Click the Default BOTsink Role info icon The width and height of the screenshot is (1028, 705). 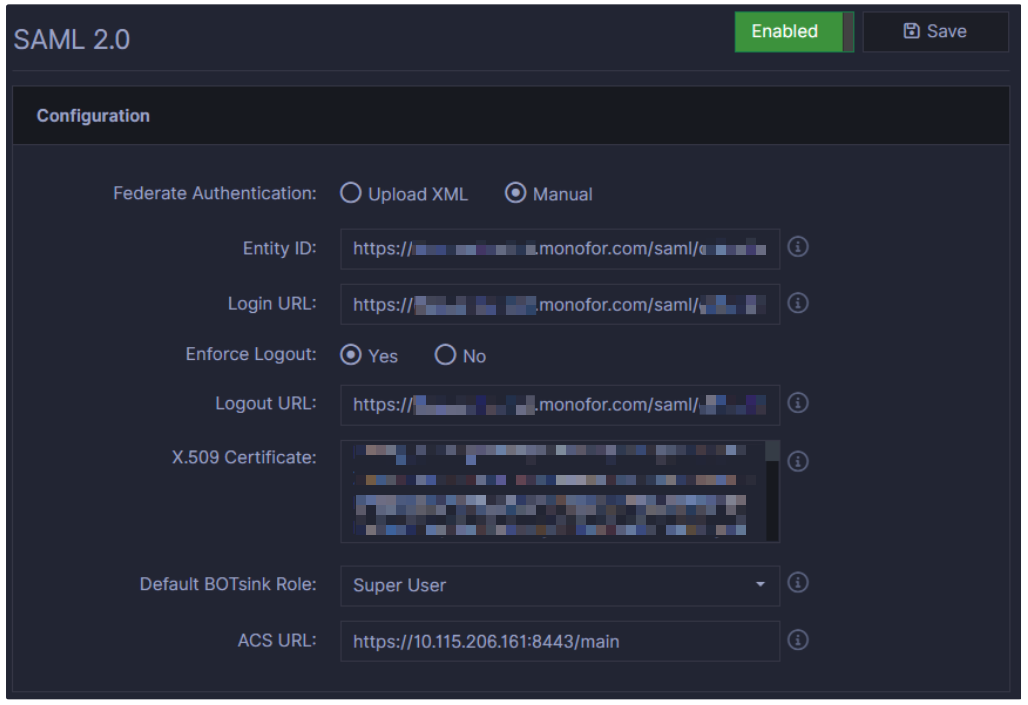(x=798, y=583)
